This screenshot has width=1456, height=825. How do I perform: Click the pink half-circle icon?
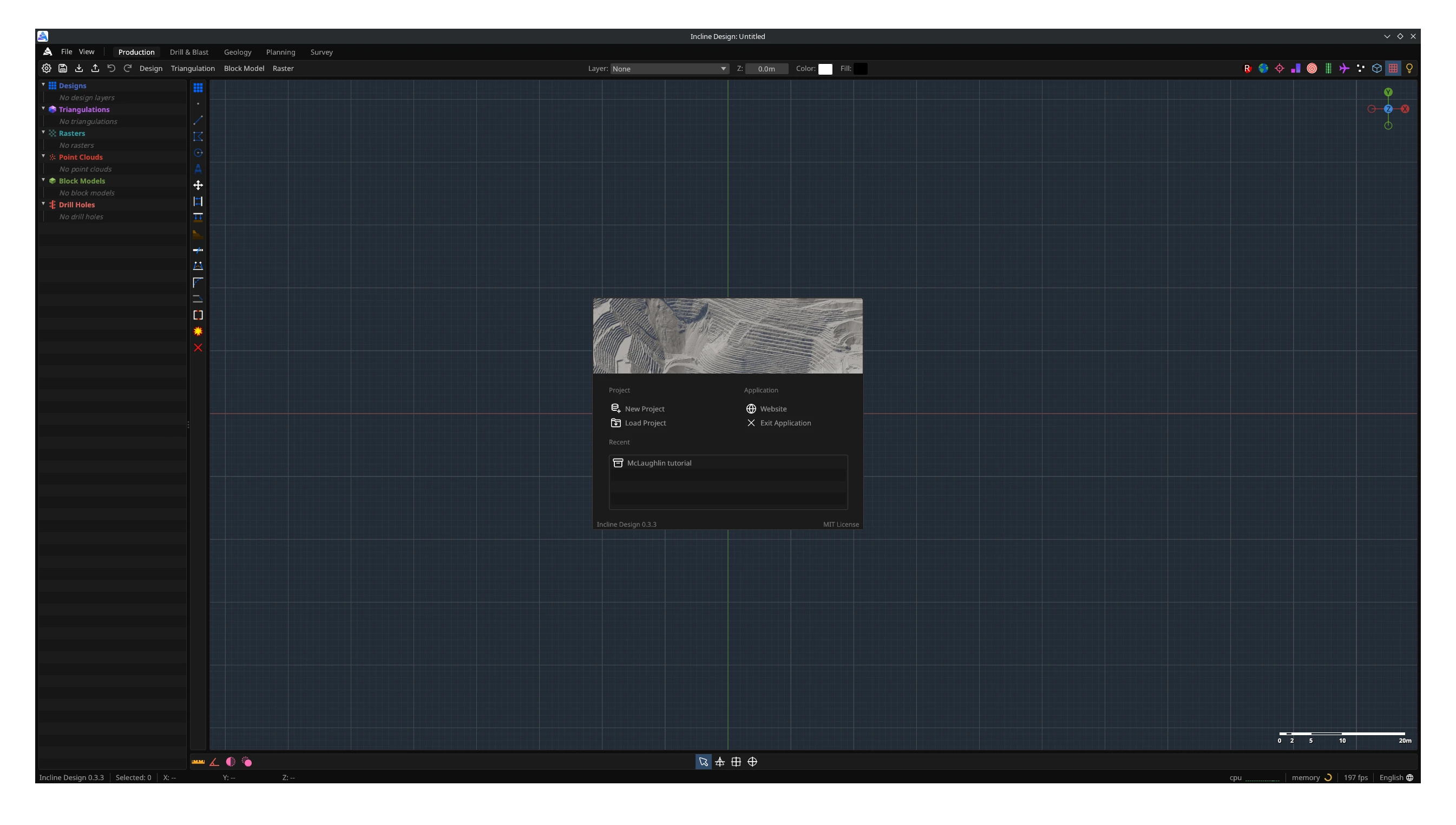pyautogui.click(x=231, y=762)
